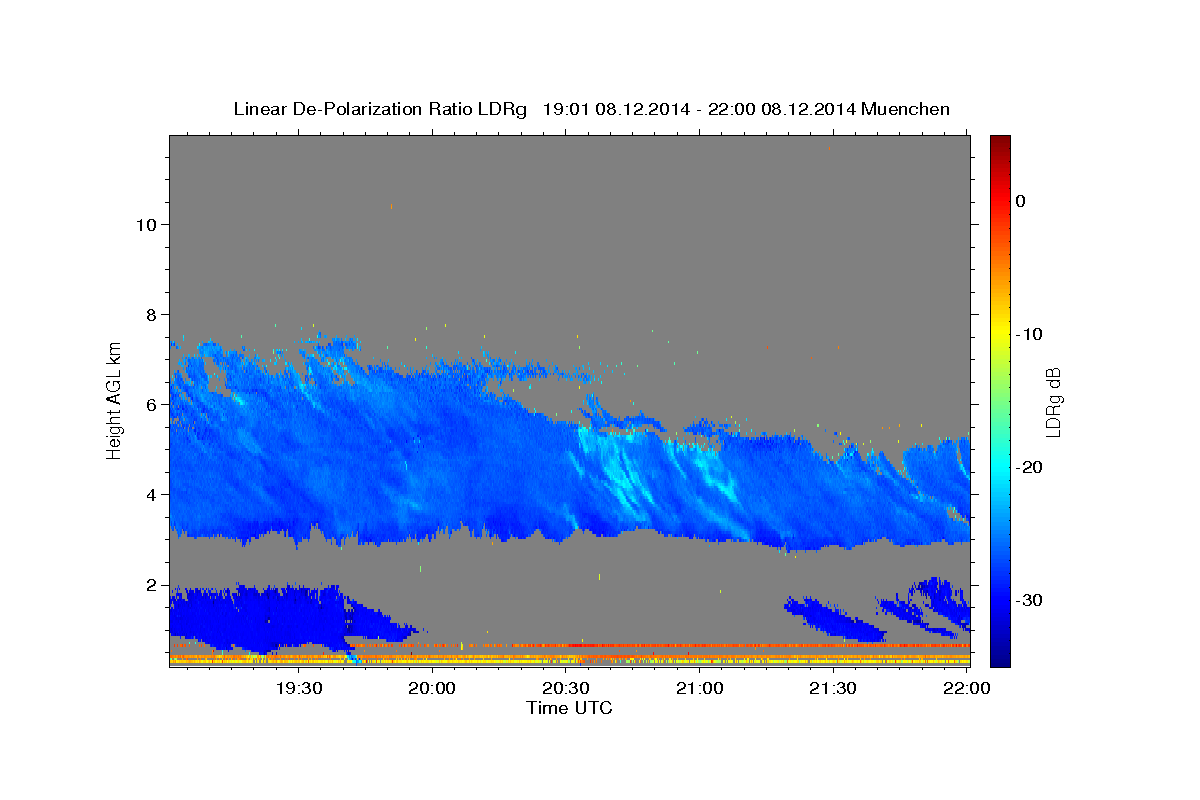This screenshot has width=1200, height=800.
Task: Click the dark blue bottom of colorbar
Action: (1000, 655)
